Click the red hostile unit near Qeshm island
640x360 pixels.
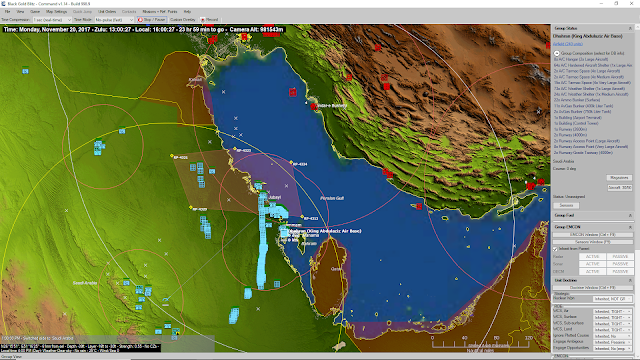click(x=531, y=186)
